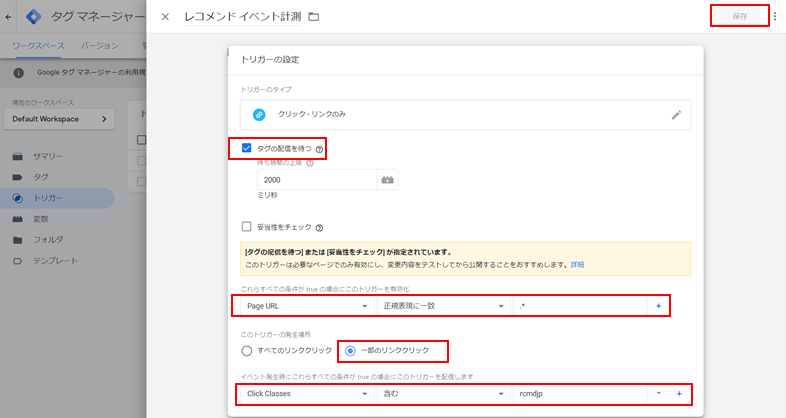The height and width of the screenshot is (418, 786).
Task: Open the Default Workspace selector
Action: [59, 119]
